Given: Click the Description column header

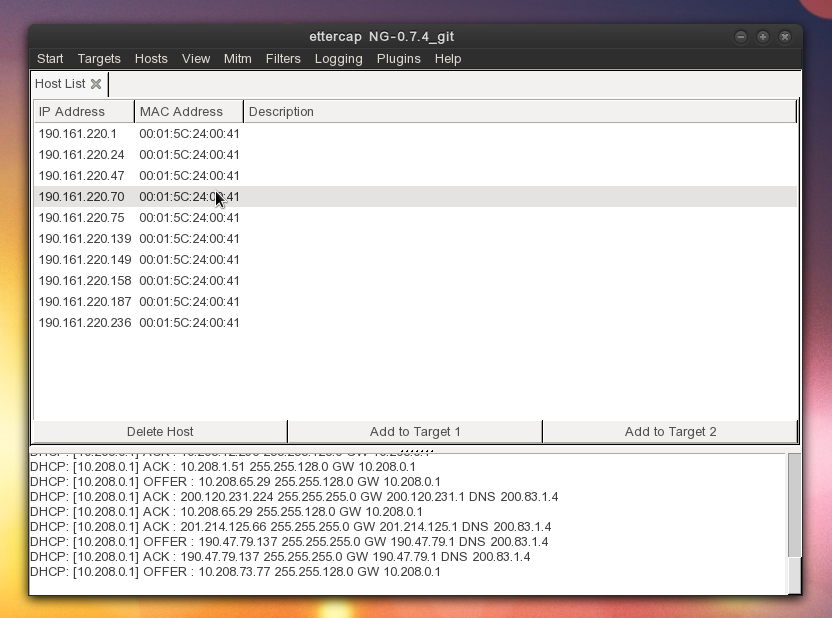Looking at the screenshot, I should click(x=520, y=111).
